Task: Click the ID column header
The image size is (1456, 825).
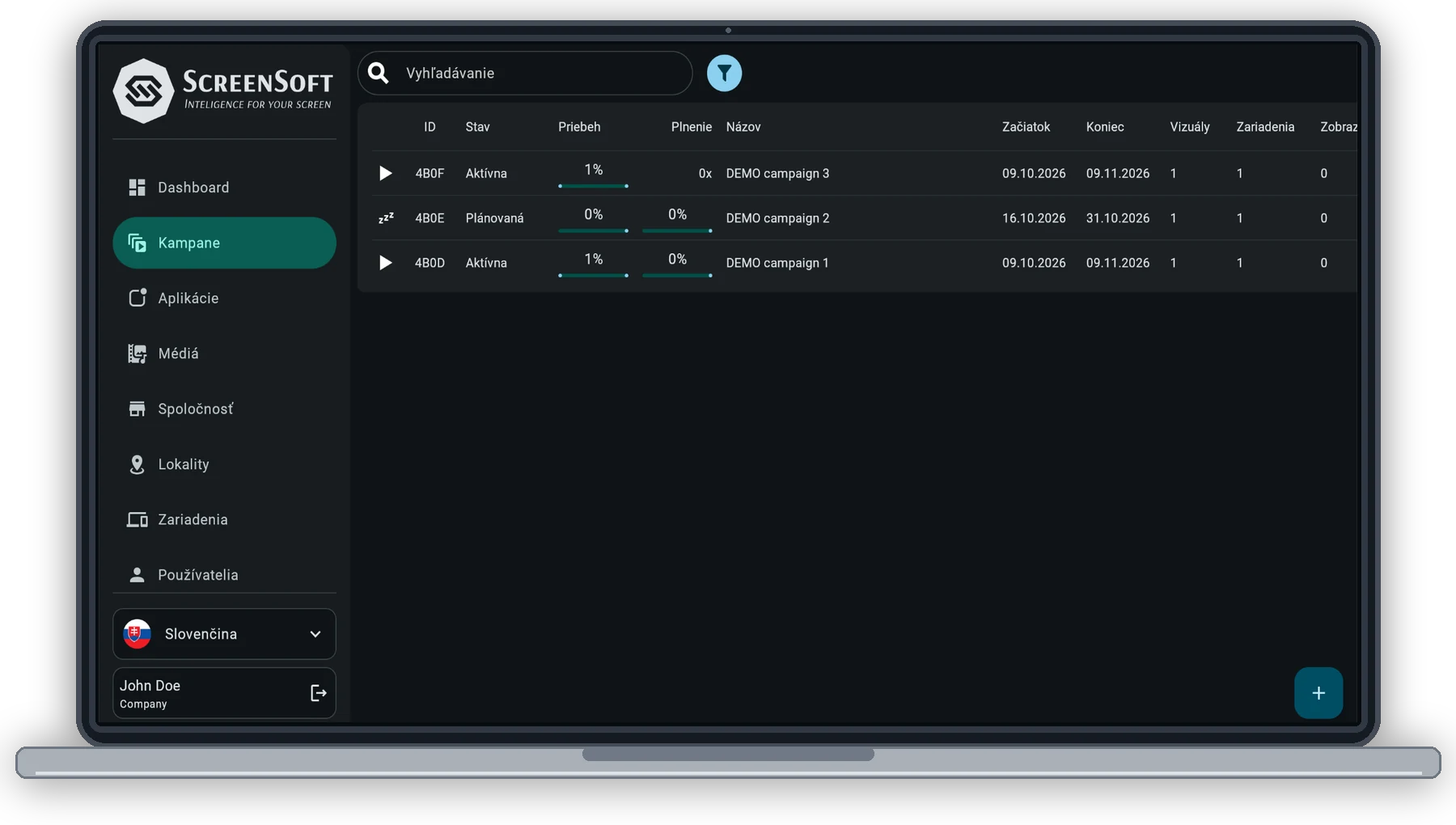Action: point(430,127)
